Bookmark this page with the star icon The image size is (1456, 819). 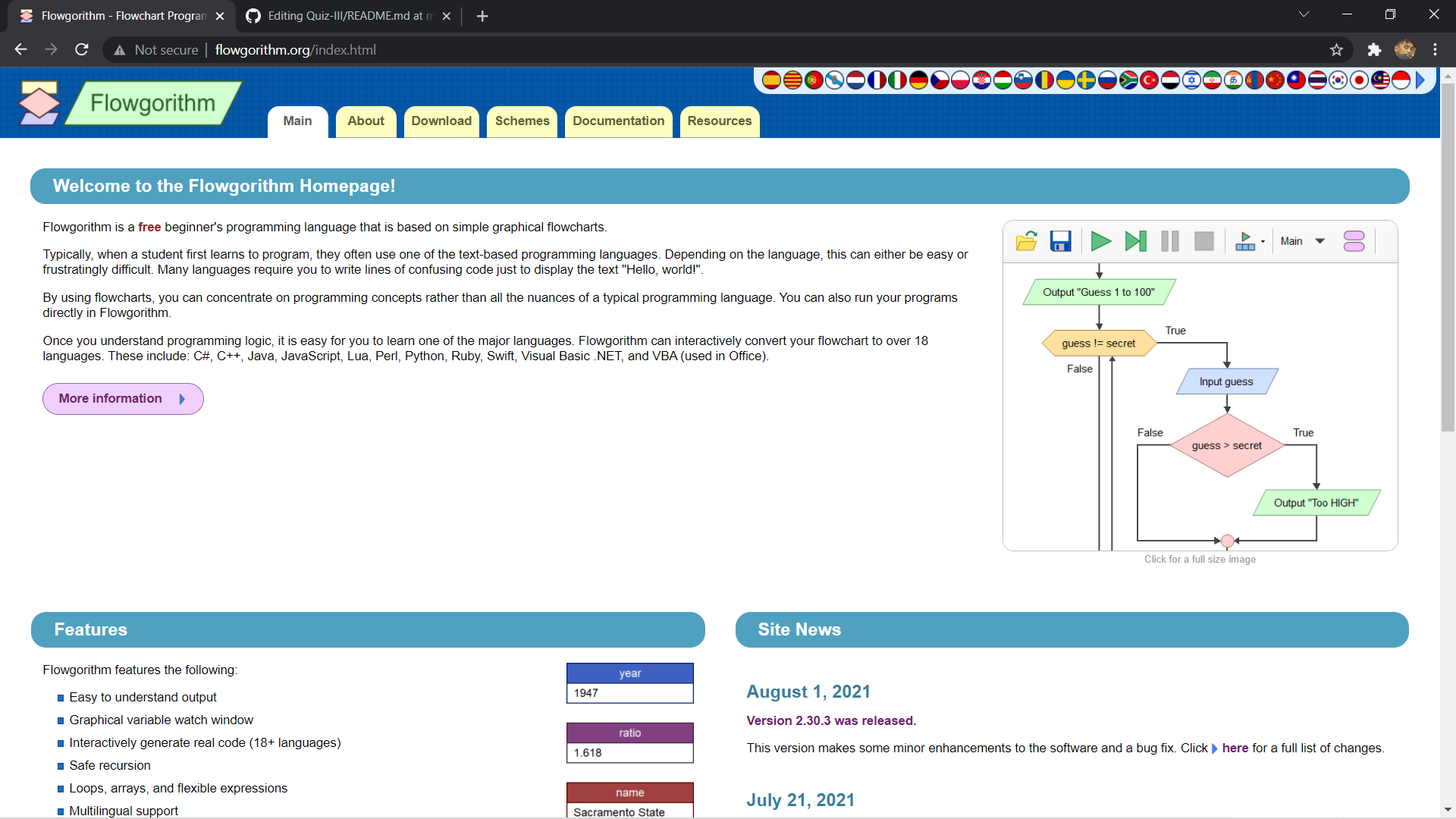(x=1336, y=50)
